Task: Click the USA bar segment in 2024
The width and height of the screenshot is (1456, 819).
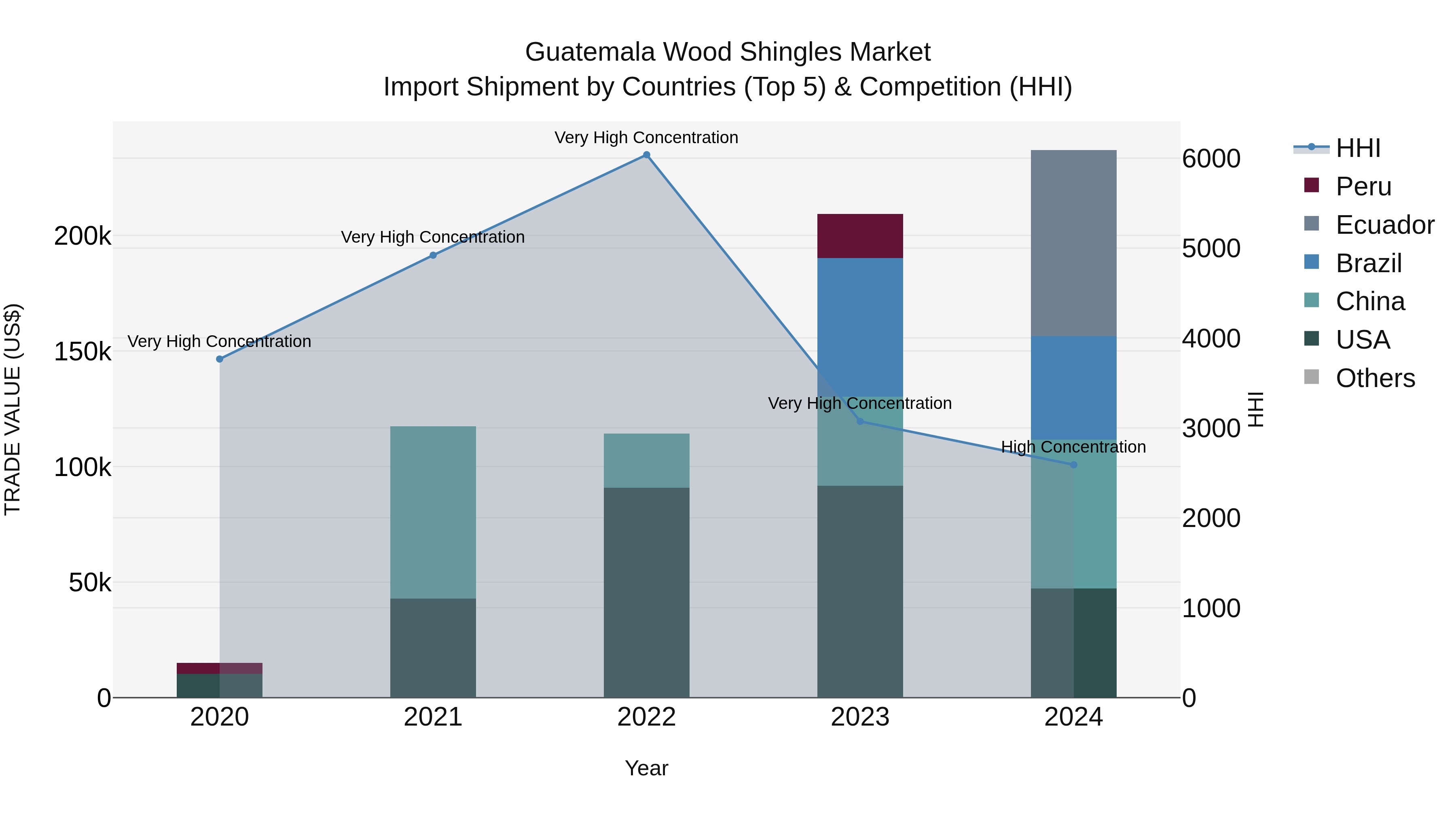Action: pyautogui.click(x=1074, y=643)
